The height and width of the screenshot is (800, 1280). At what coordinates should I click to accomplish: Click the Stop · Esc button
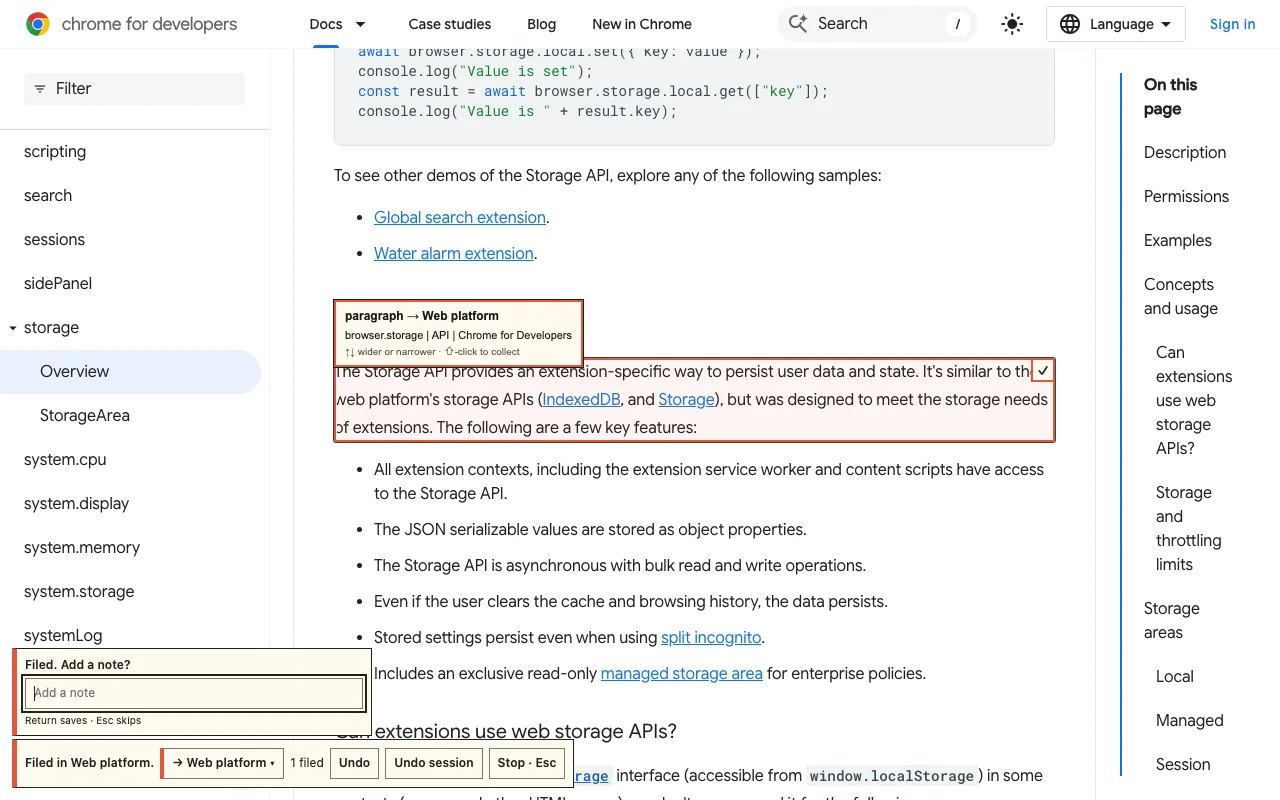(527, 763)
